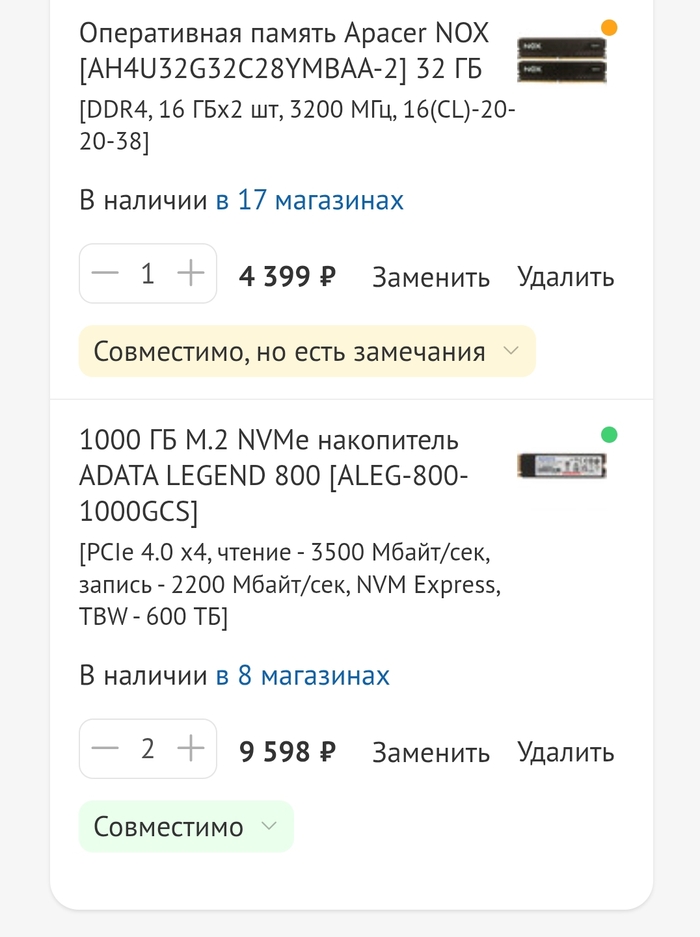Open the "в 8 магазинах" availability link

tap(302, 675)
